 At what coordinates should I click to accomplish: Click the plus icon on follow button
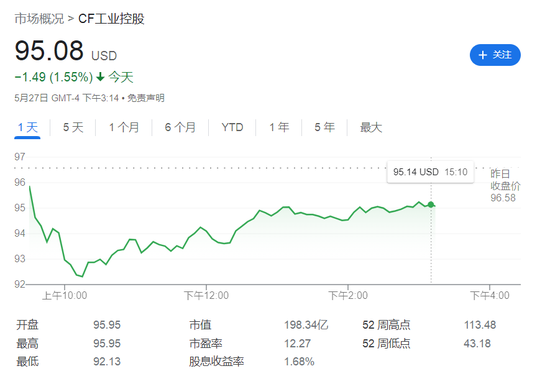point(483,55)
